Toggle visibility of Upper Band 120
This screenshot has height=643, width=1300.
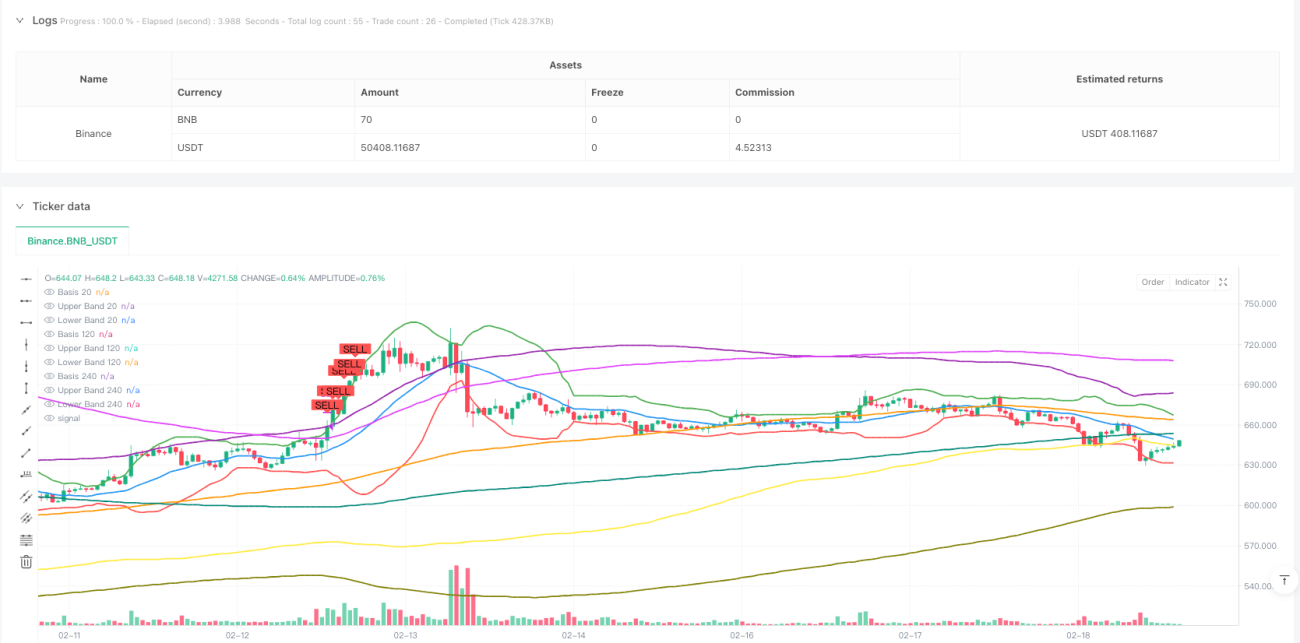(50, 348)
